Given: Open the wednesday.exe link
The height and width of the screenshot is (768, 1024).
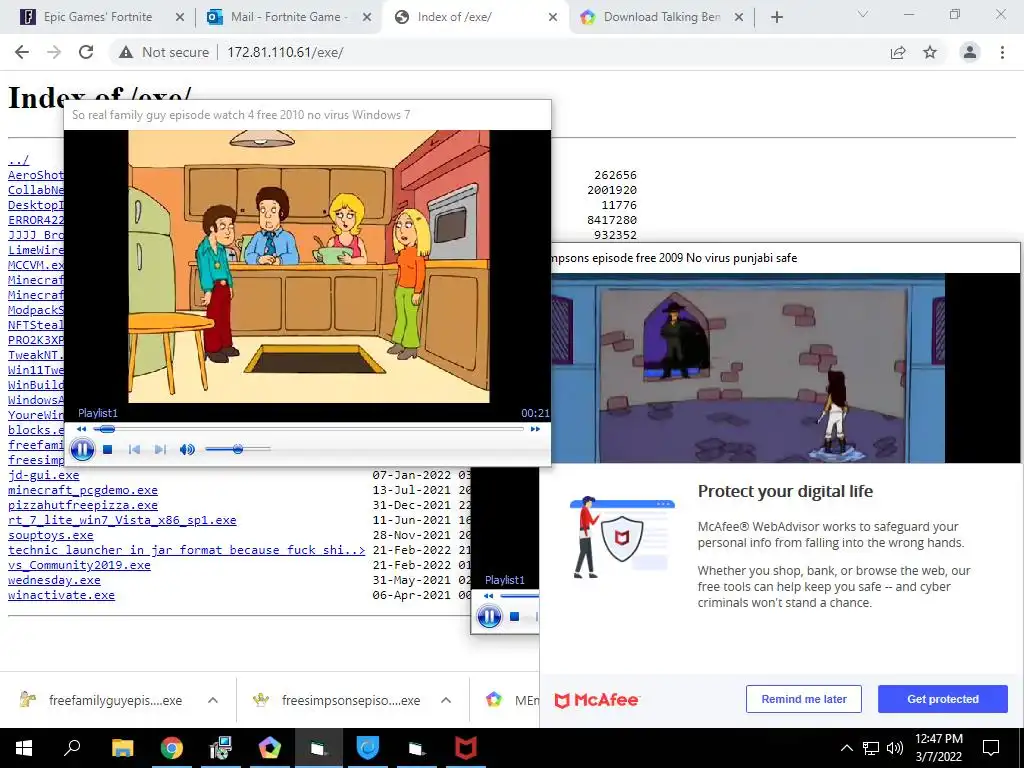Looking at the screenshot, I should (54, 581).
